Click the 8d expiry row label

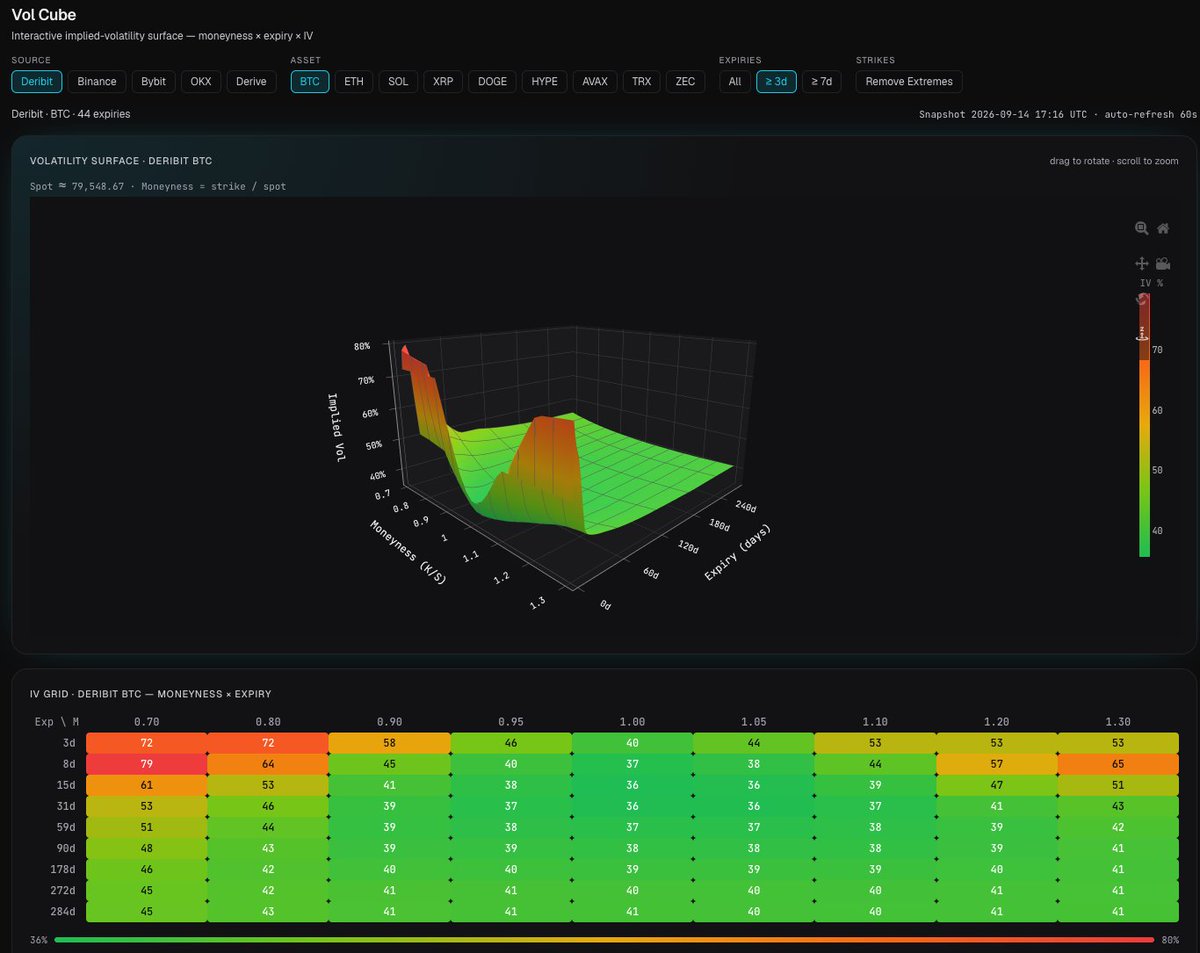pos(70,764)
